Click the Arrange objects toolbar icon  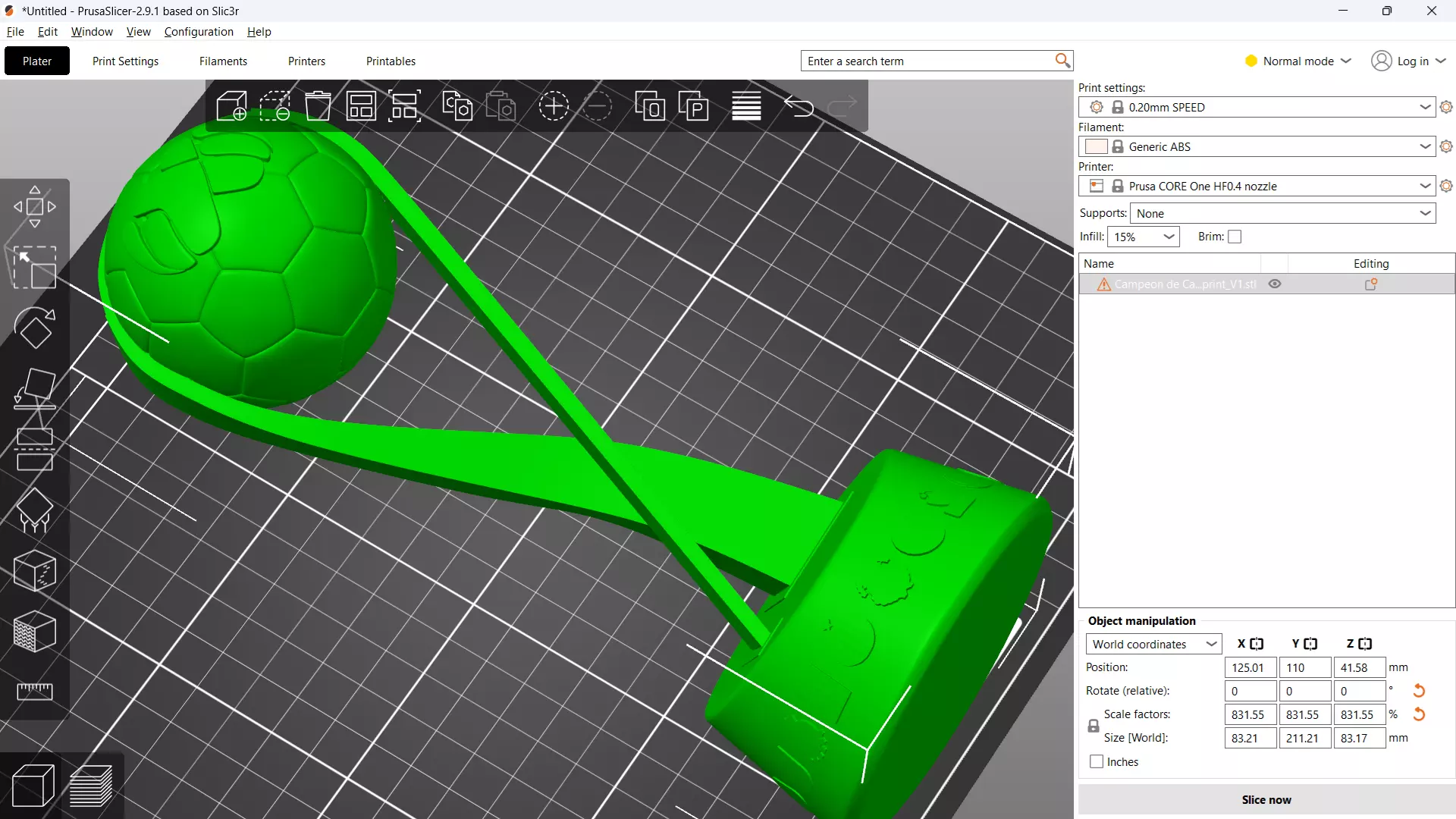pyautogui.click(x=361, y=106)
